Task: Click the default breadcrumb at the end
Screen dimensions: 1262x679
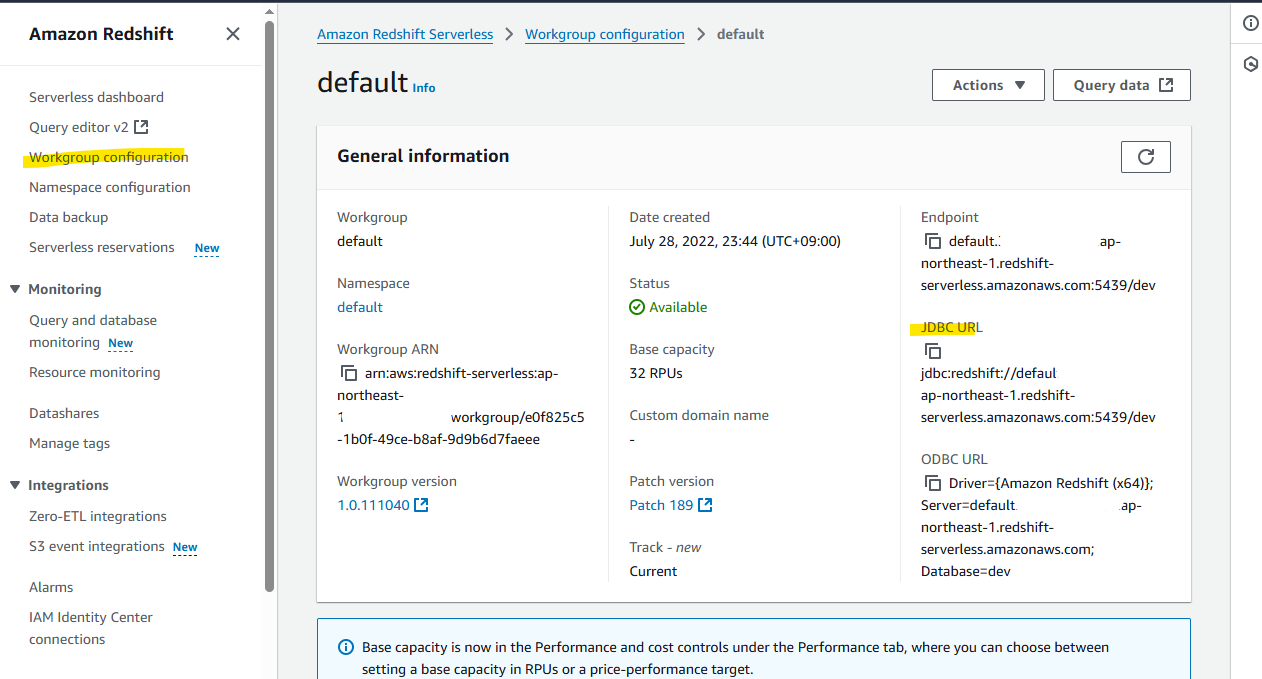Action: pyautogui.click(x=741, y=34)
